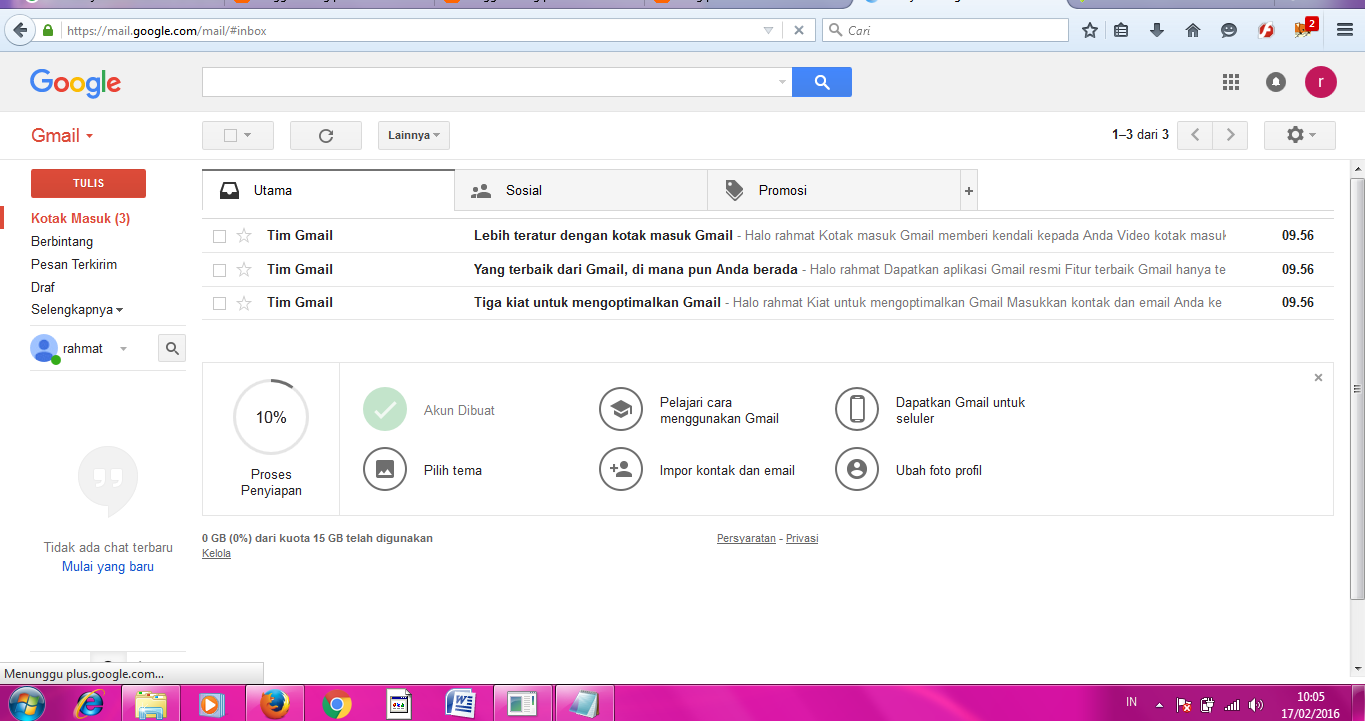
Task: Star the 'Tiga kiat' email
Action: pos(244,302)
